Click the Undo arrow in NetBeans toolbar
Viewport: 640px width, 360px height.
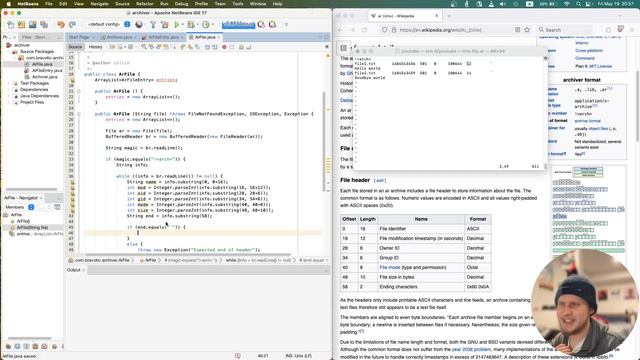pos(61,24)
